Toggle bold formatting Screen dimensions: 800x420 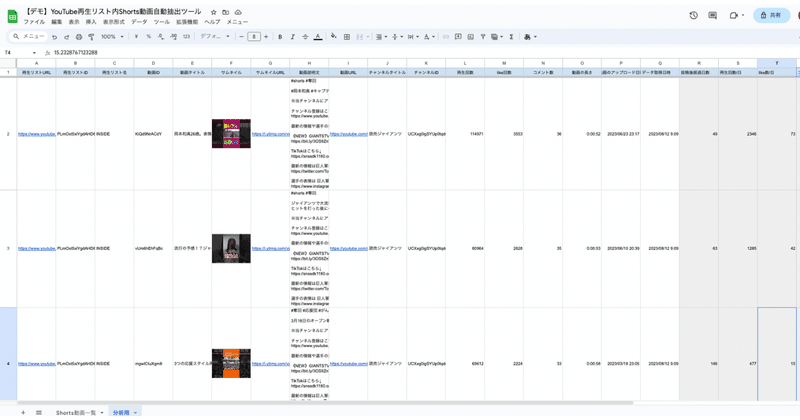pyautogui.click(x=280, y=37)
